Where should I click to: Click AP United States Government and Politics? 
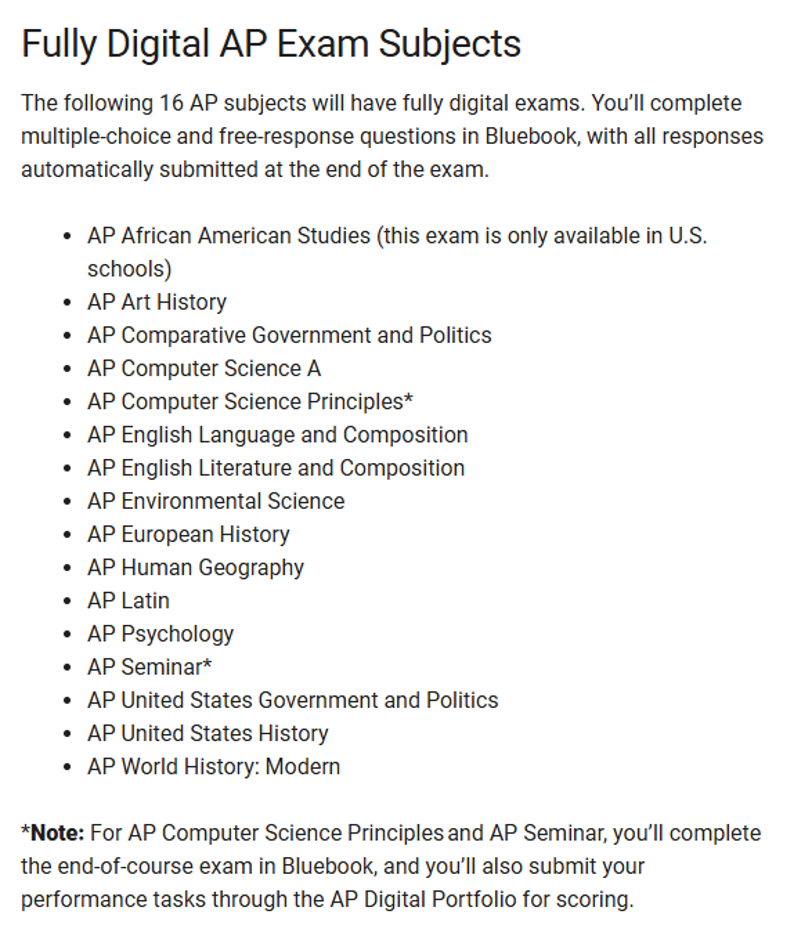coord(293,700)
